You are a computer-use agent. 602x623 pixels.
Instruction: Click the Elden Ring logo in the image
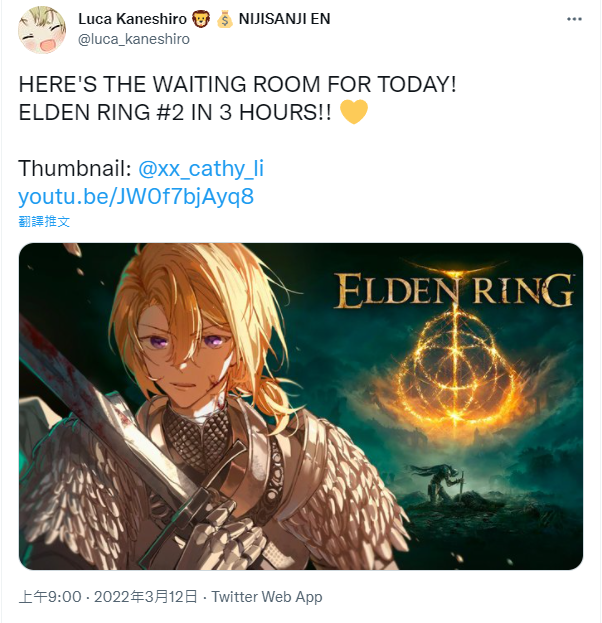453,291
